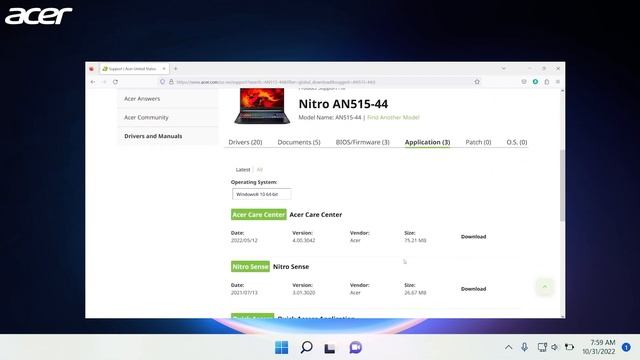The width and height of the screenshot is (640, 360).
Task: Select Drivers and Manuals in sidebar
Action: [153, 136]
